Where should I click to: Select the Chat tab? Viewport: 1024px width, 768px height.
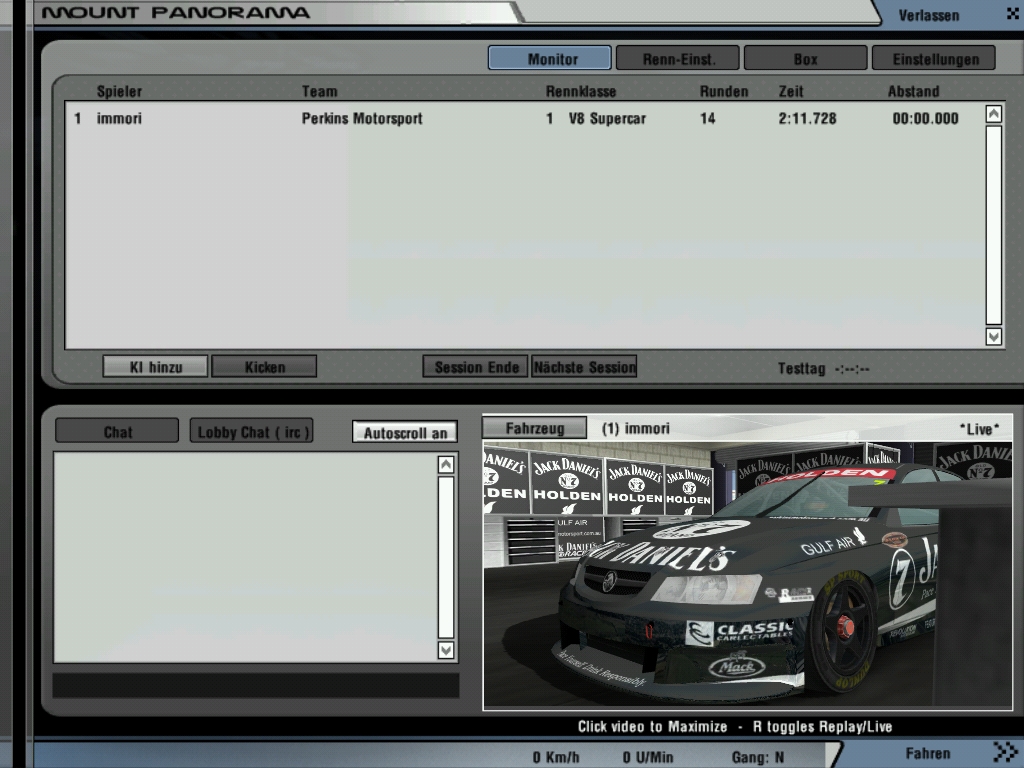pyautogui.click(x=117, y=431)
